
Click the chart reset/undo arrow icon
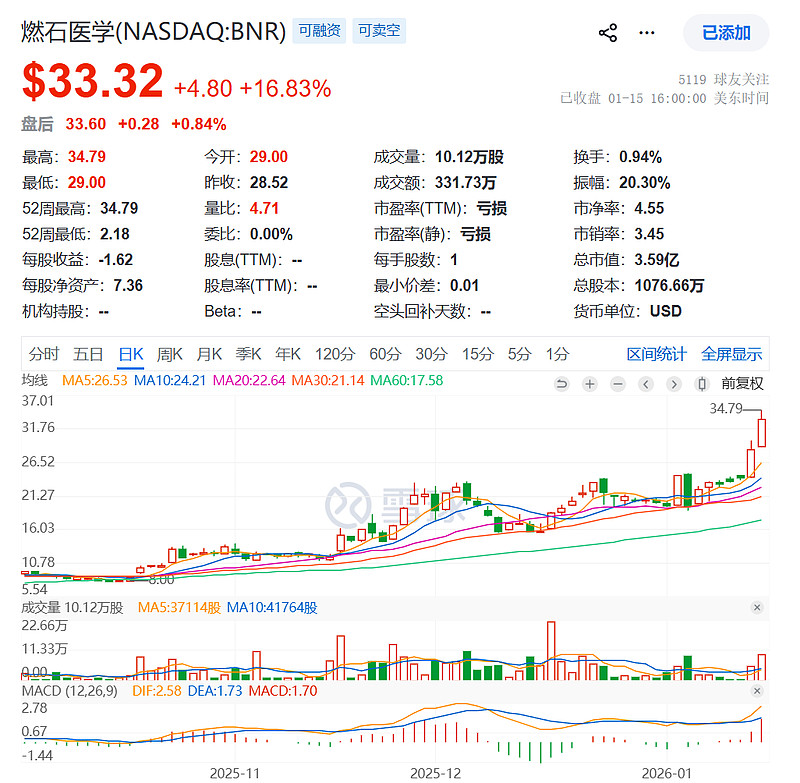tap(562, 384)
